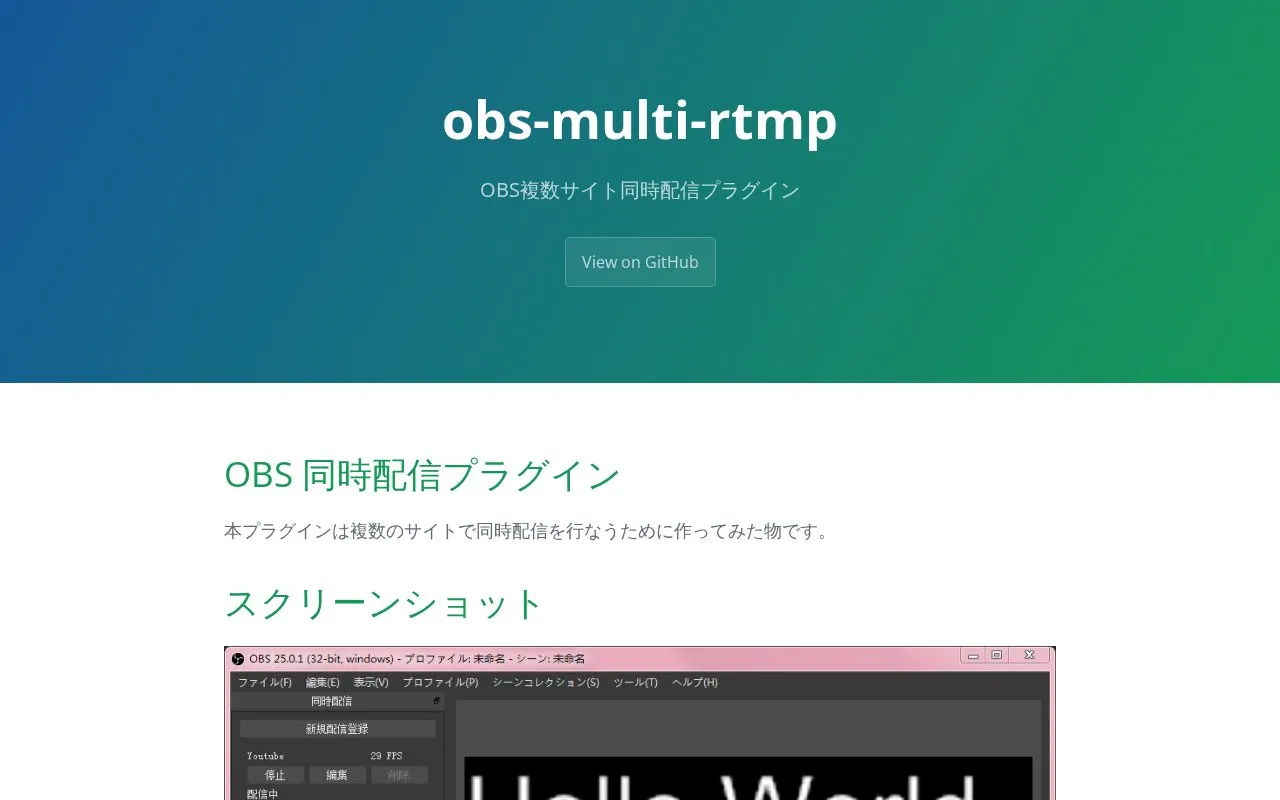Viewport: 1280px width, 800px height.
Task: Open the ファイル(F) menu in the OBS screenshot
Action: coord(265,683)
